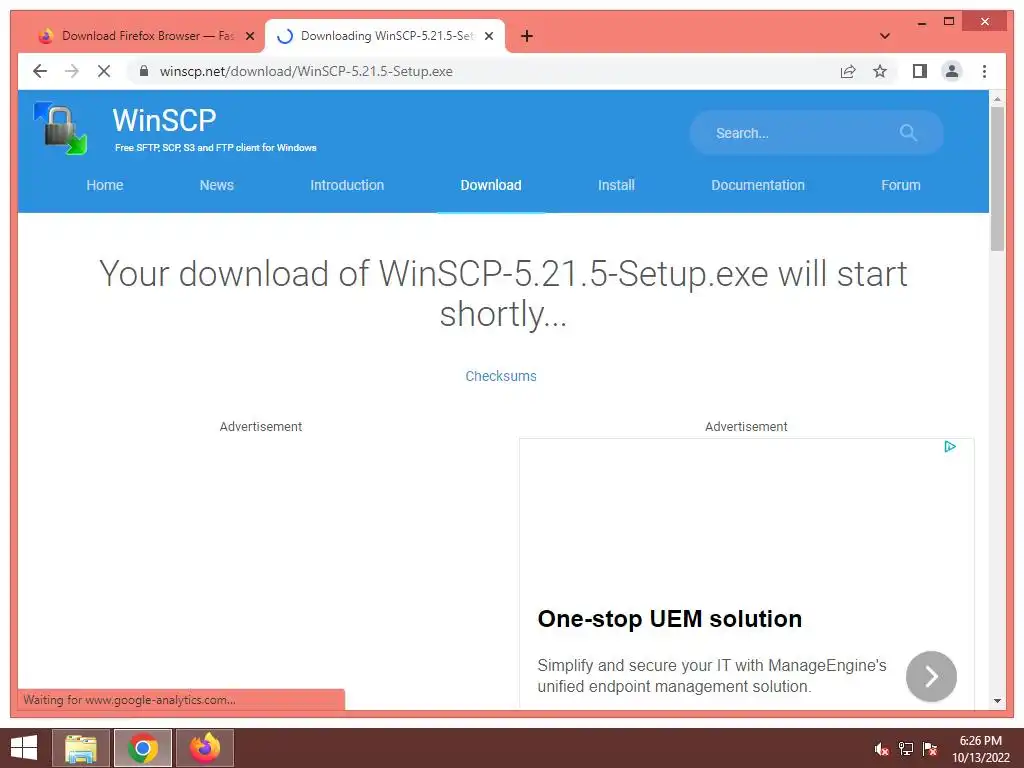The image size is (1024, 768).
Task: Open Action Center flag icon
Action: (x=930, y=749)
